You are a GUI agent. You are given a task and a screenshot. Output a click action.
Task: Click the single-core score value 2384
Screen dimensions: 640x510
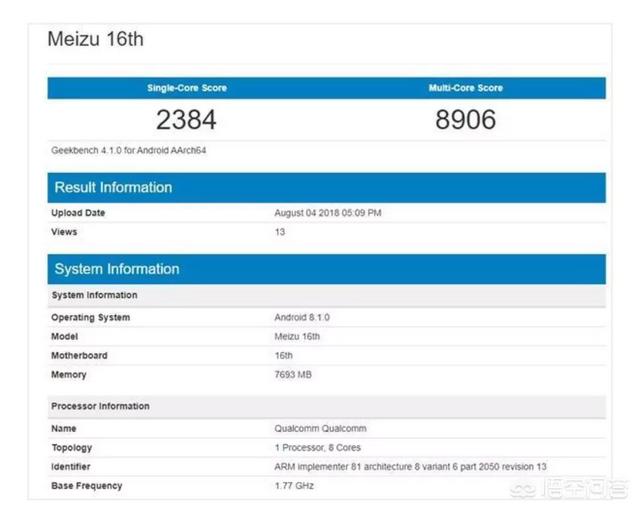pyautogui.click(x=186, y=120)
